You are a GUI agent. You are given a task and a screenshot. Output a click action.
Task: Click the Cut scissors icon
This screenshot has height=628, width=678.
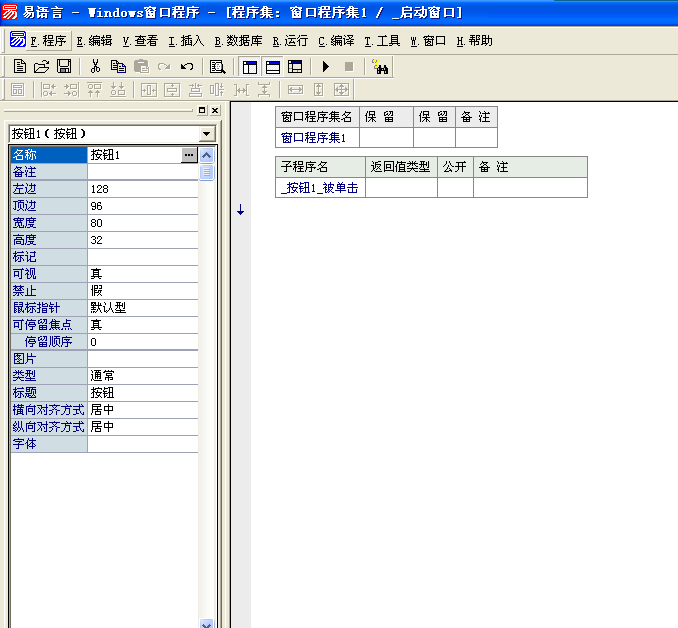click(x=95, y=67)
